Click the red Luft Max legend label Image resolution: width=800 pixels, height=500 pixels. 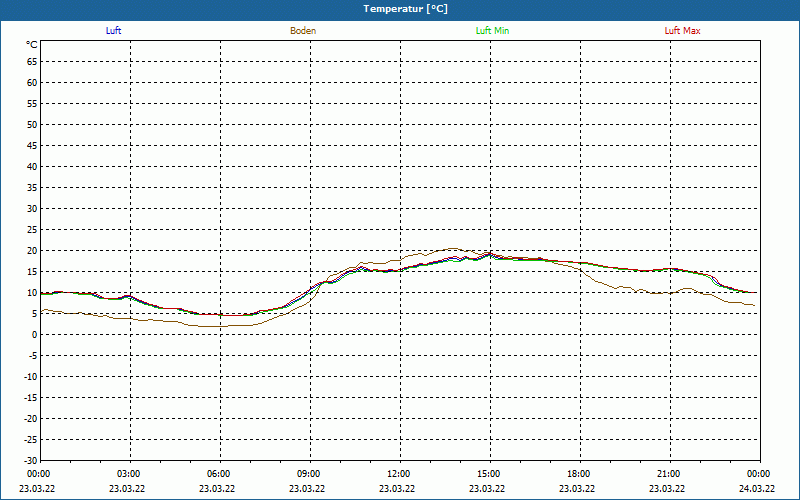(x=682, y=31)
